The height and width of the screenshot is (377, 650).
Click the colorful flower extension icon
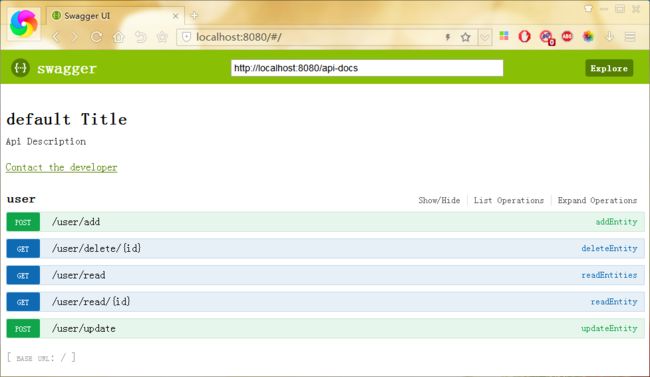click(x=588, y=36)
